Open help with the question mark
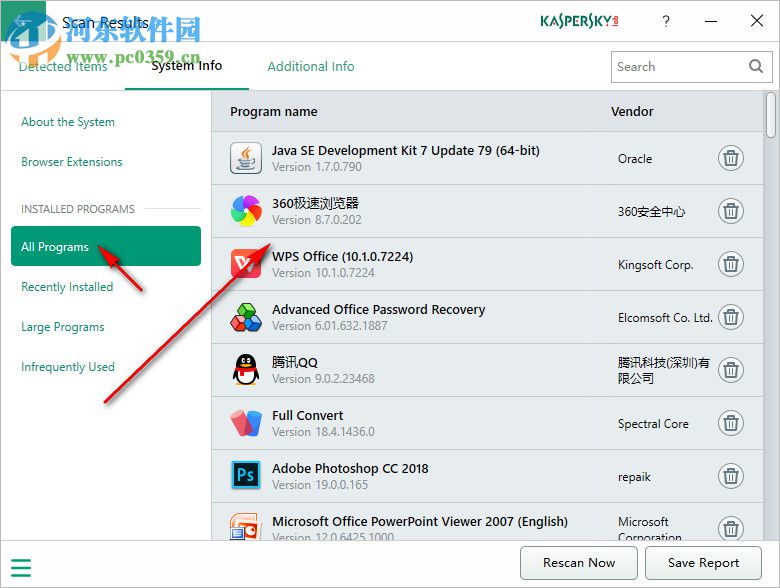 pos(666,21)
